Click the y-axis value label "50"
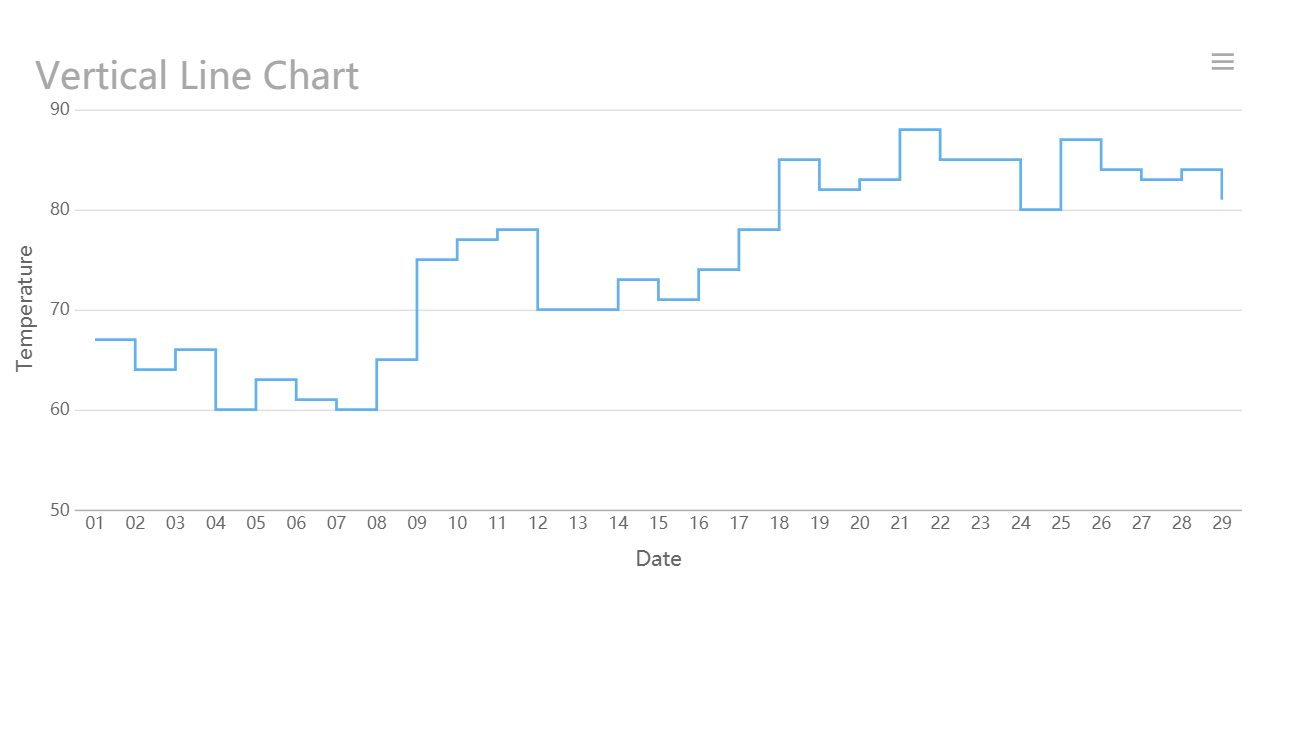This screenshot has height=745, width=1290. 60,510
